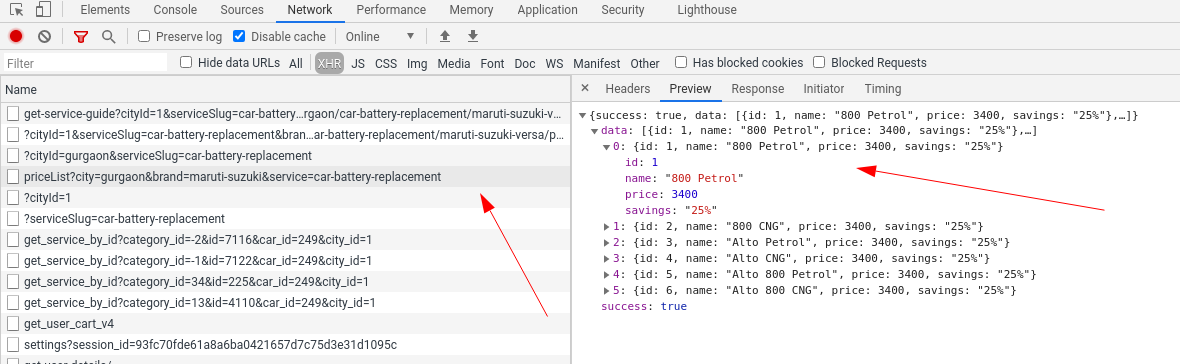The image size is (1180, 364).
Task: Open the Online throttling dropdown
Action: click(380, 36)
